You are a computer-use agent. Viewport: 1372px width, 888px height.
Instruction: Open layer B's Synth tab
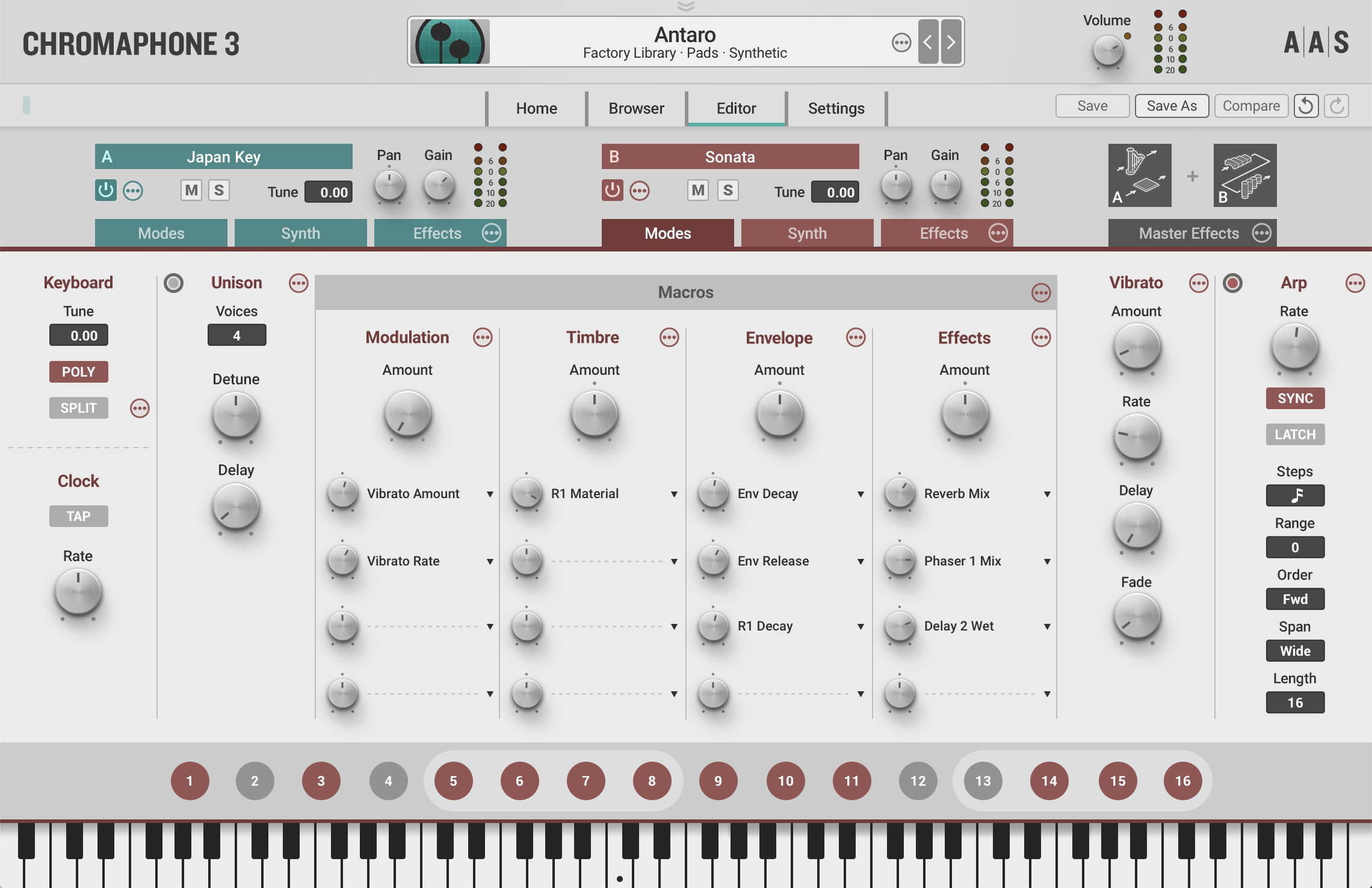(806, 233)
